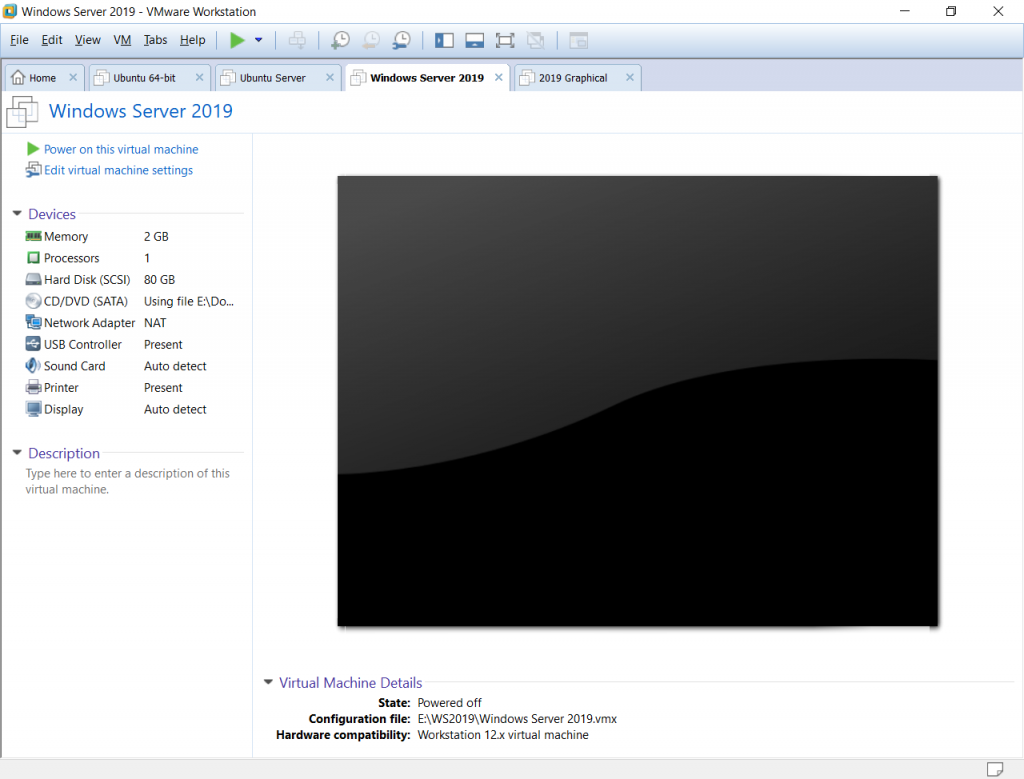Open the VM menu
The height and width of the screenshot is (779, 1024).
point(122,40)
